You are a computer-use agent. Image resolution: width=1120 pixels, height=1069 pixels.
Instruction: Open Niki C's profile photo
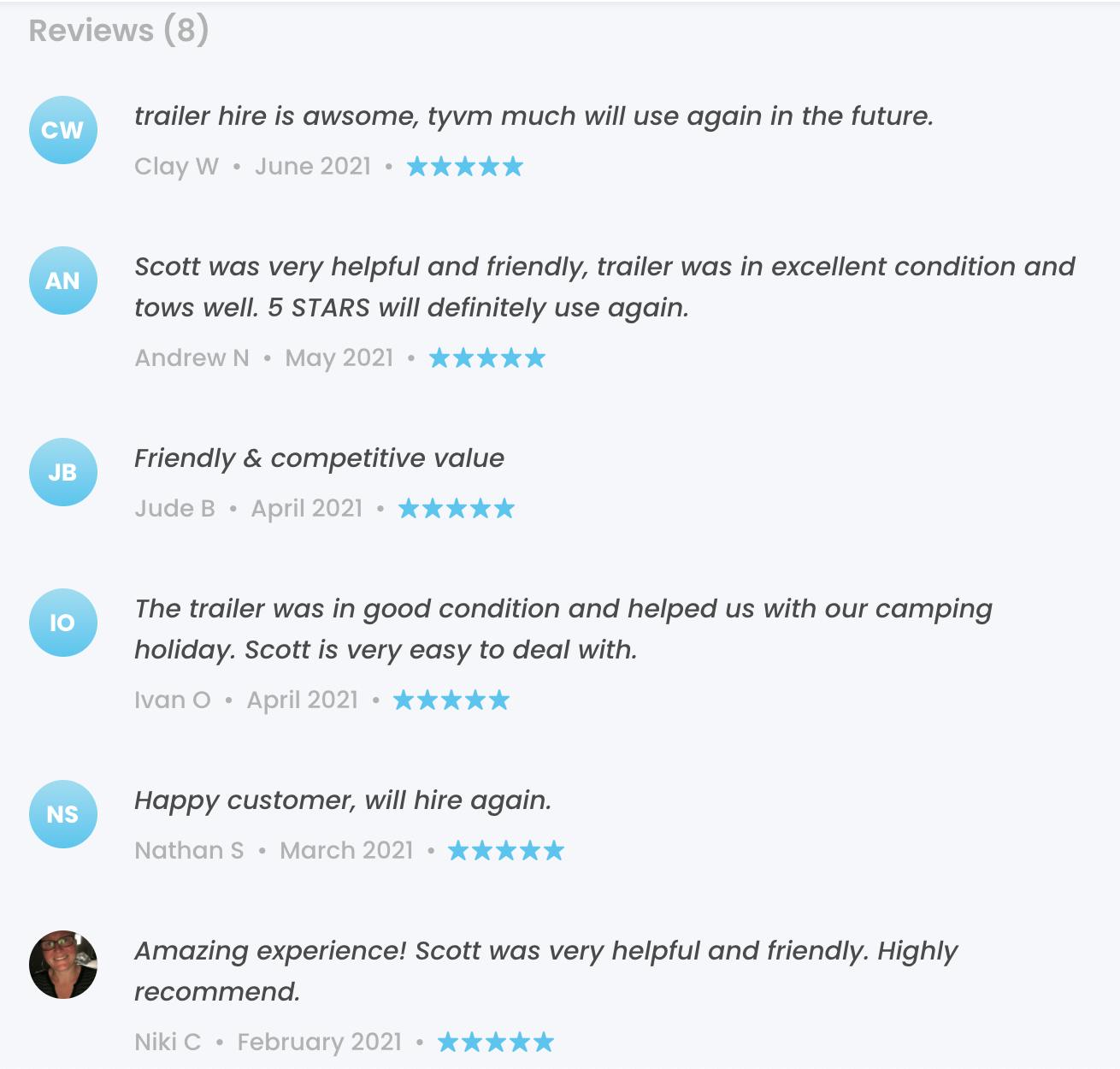point(62,965)
